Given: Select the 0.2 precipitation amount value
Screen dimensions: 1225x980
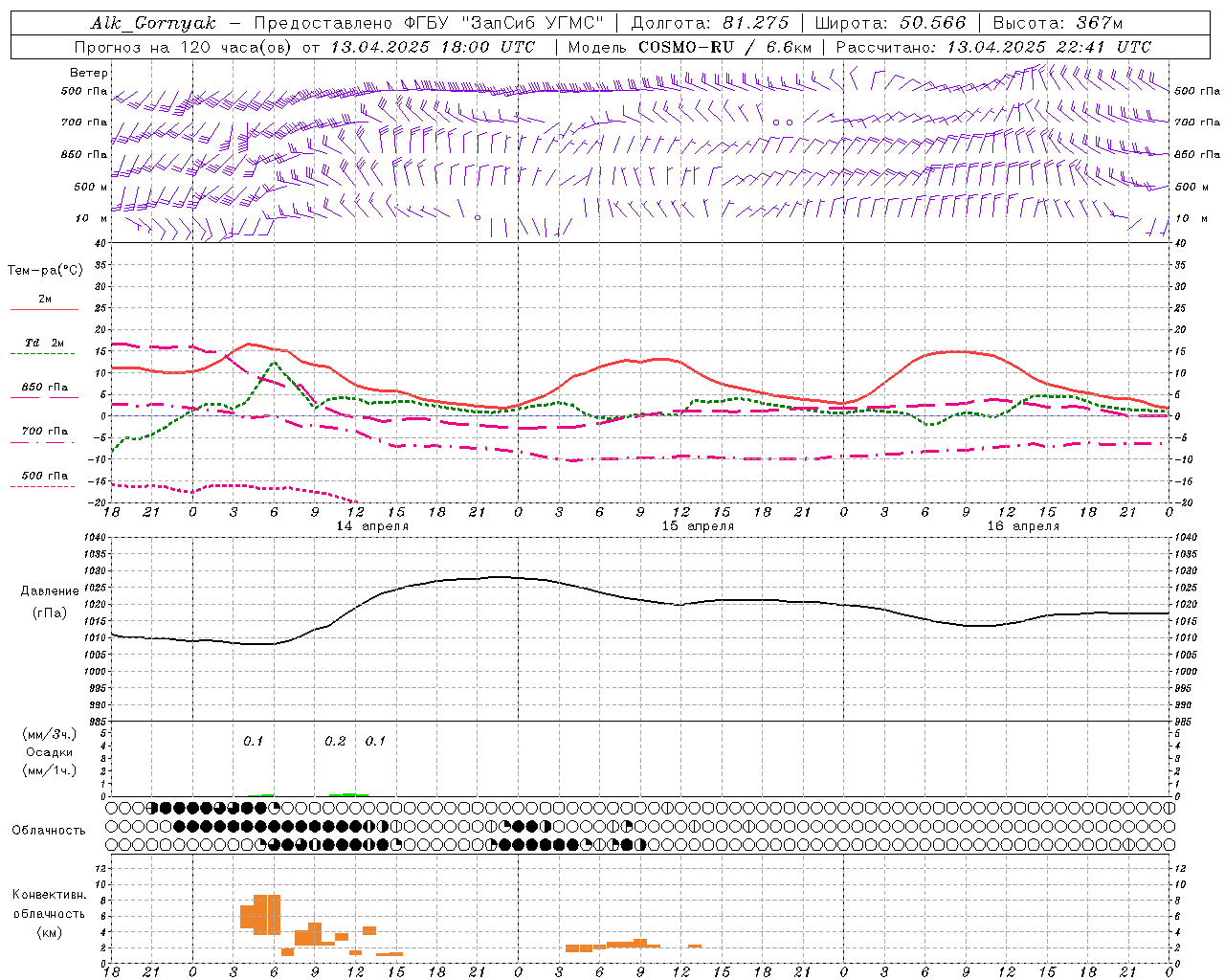Looking at the screenshot, I should [335, 742].
